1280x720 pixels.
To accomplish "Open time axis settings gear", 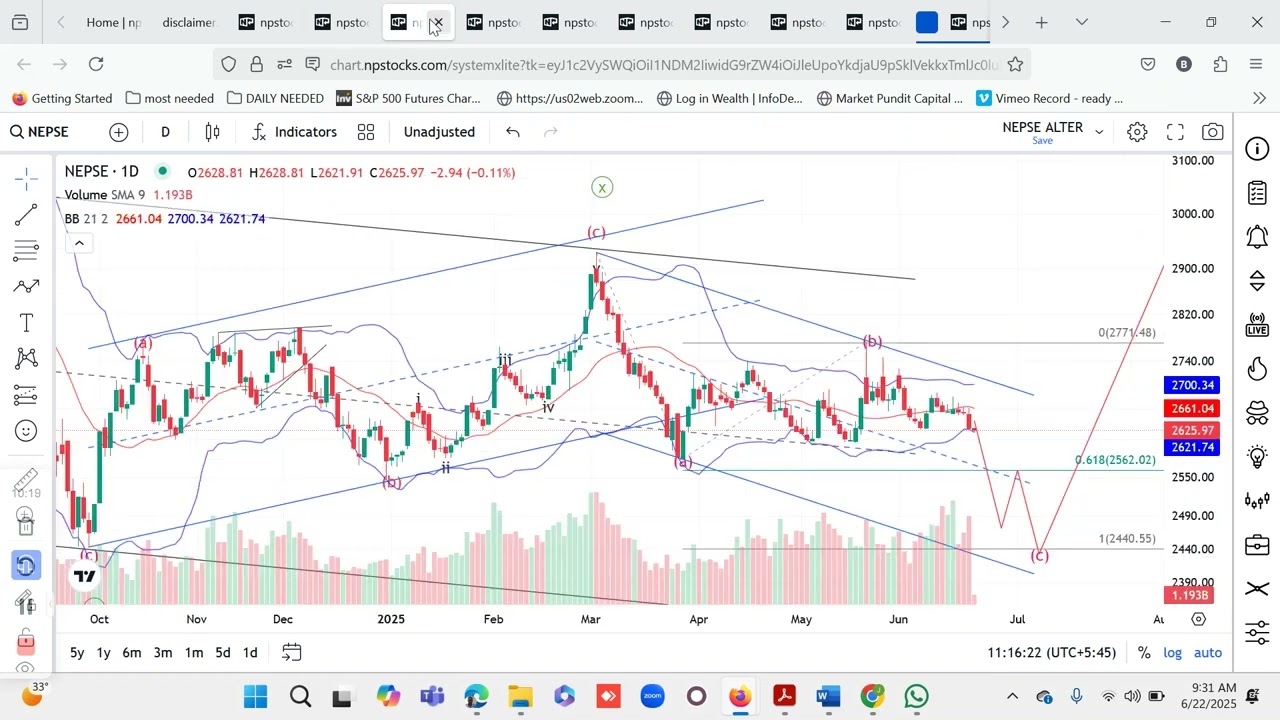I will (1198, 619).
